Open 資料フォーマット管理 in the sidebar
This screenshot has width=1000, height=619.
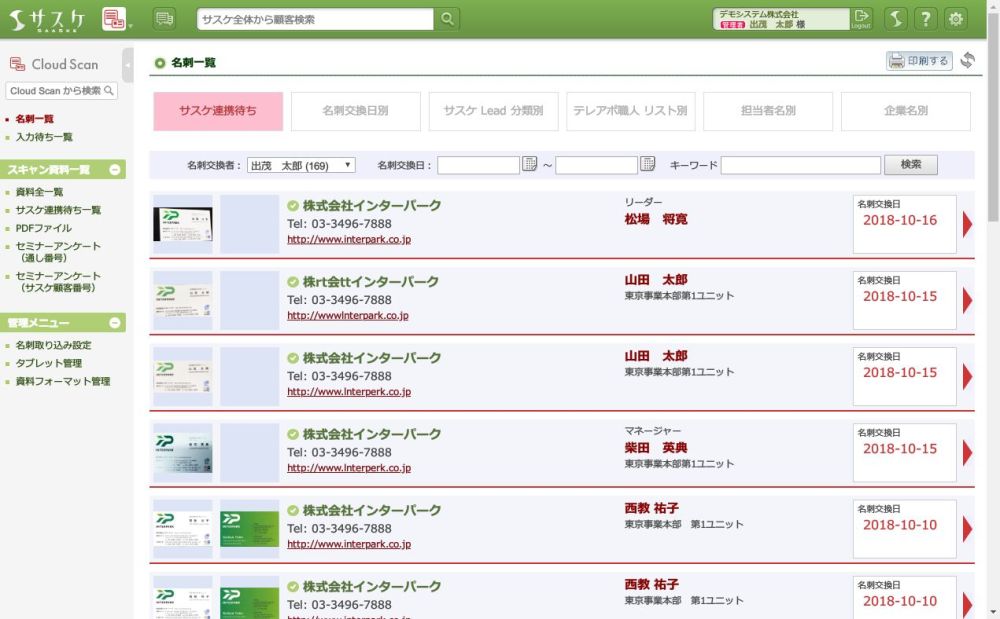(62, 381)
